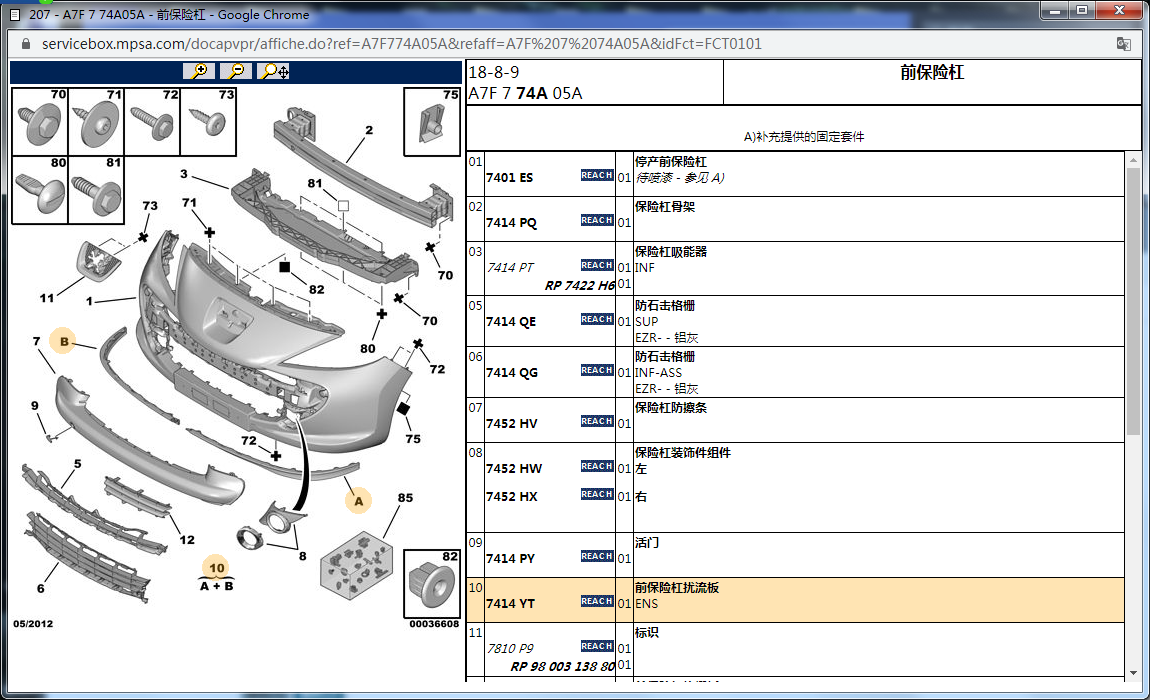
Task: Click the security padlock icon in address bar
Action: point(24,44)
